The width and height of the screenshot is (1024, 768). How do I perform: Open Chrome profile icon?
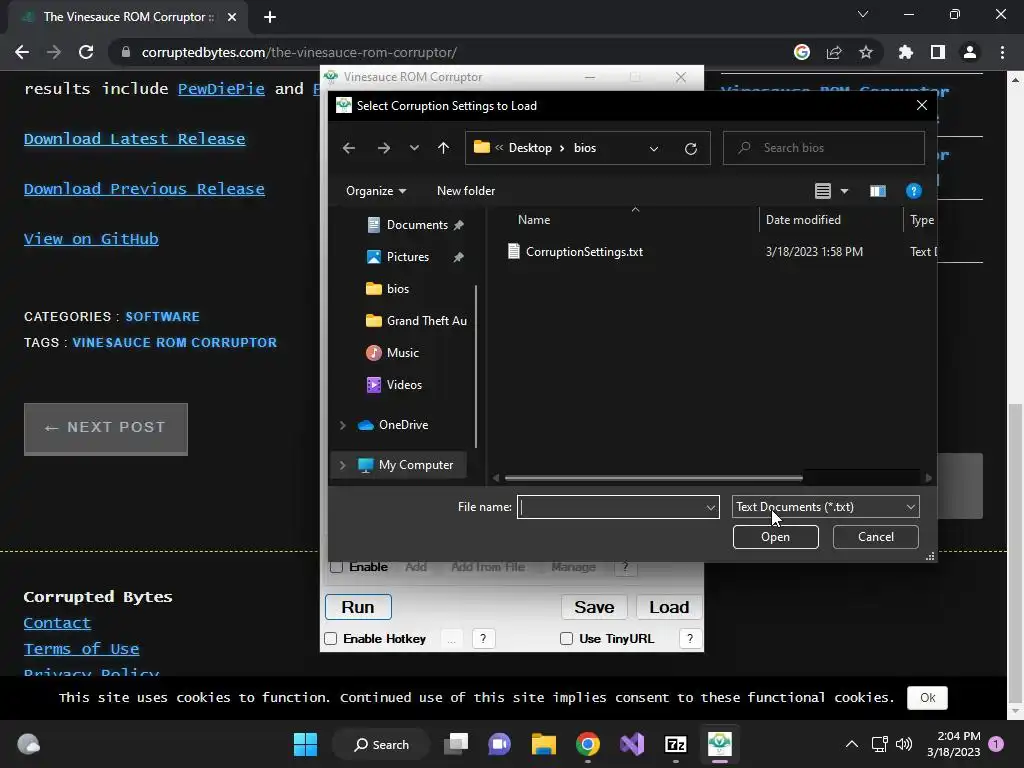pos(970,52)
